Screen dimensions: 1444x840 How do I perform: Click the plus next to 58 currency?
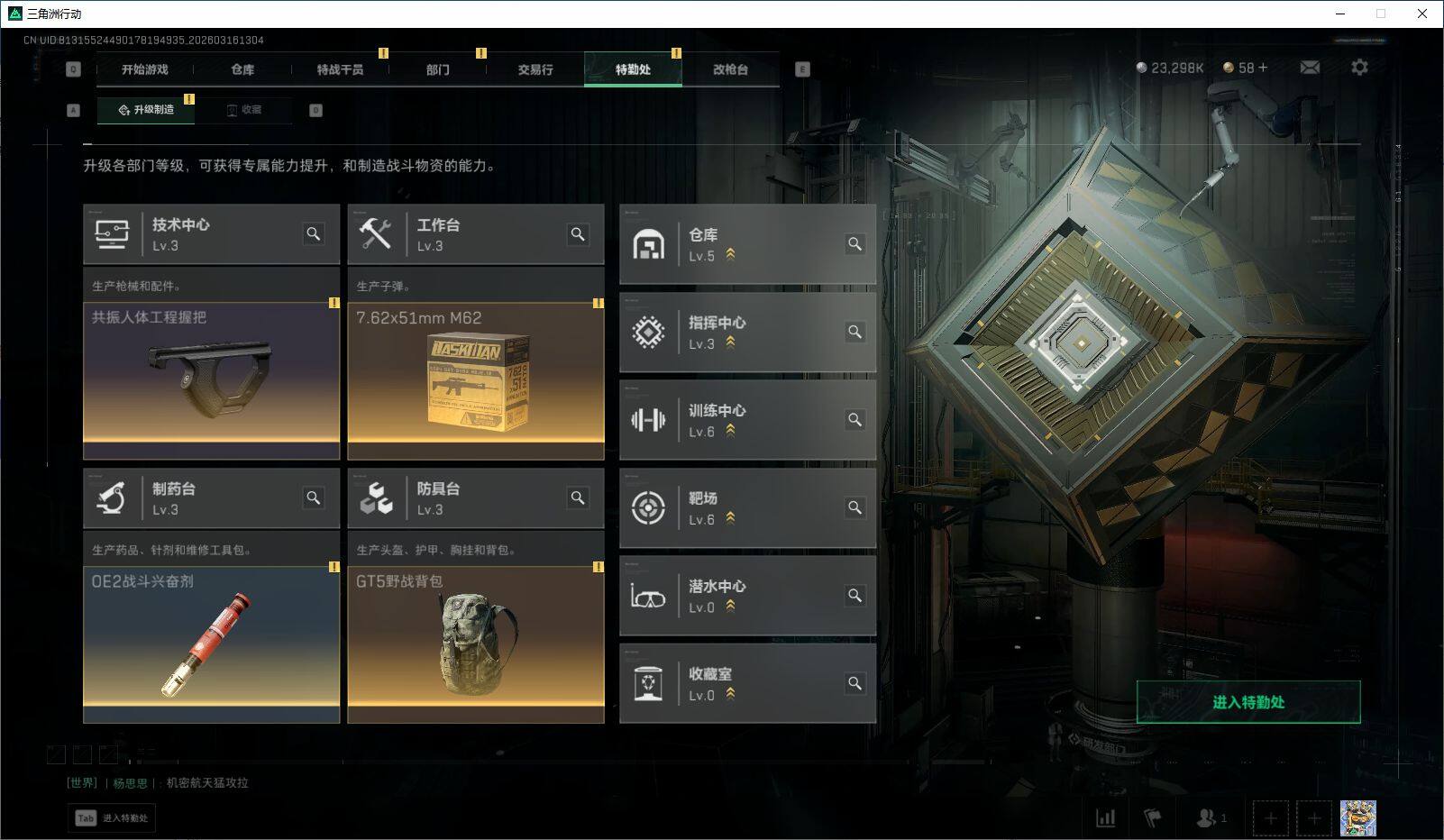tap(1263, 68)
